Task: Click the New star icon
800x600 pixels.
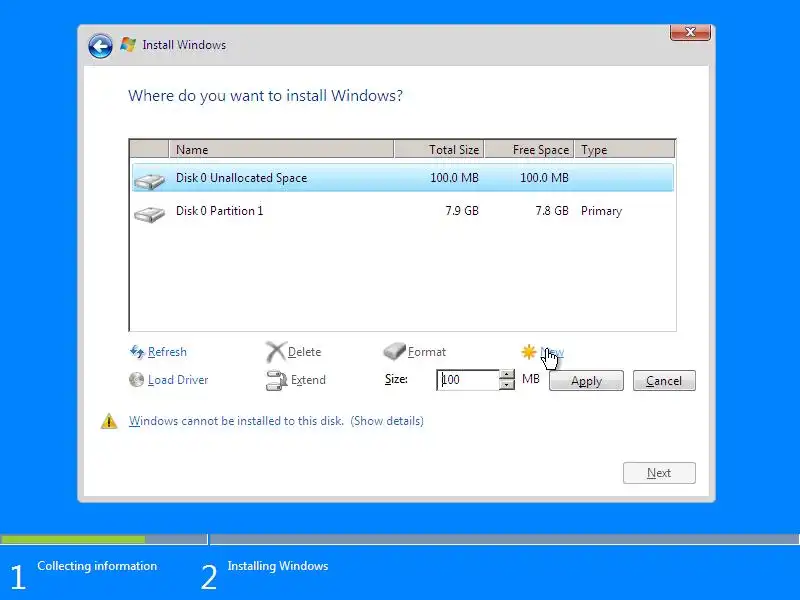Action: click(x=529, y=352)
